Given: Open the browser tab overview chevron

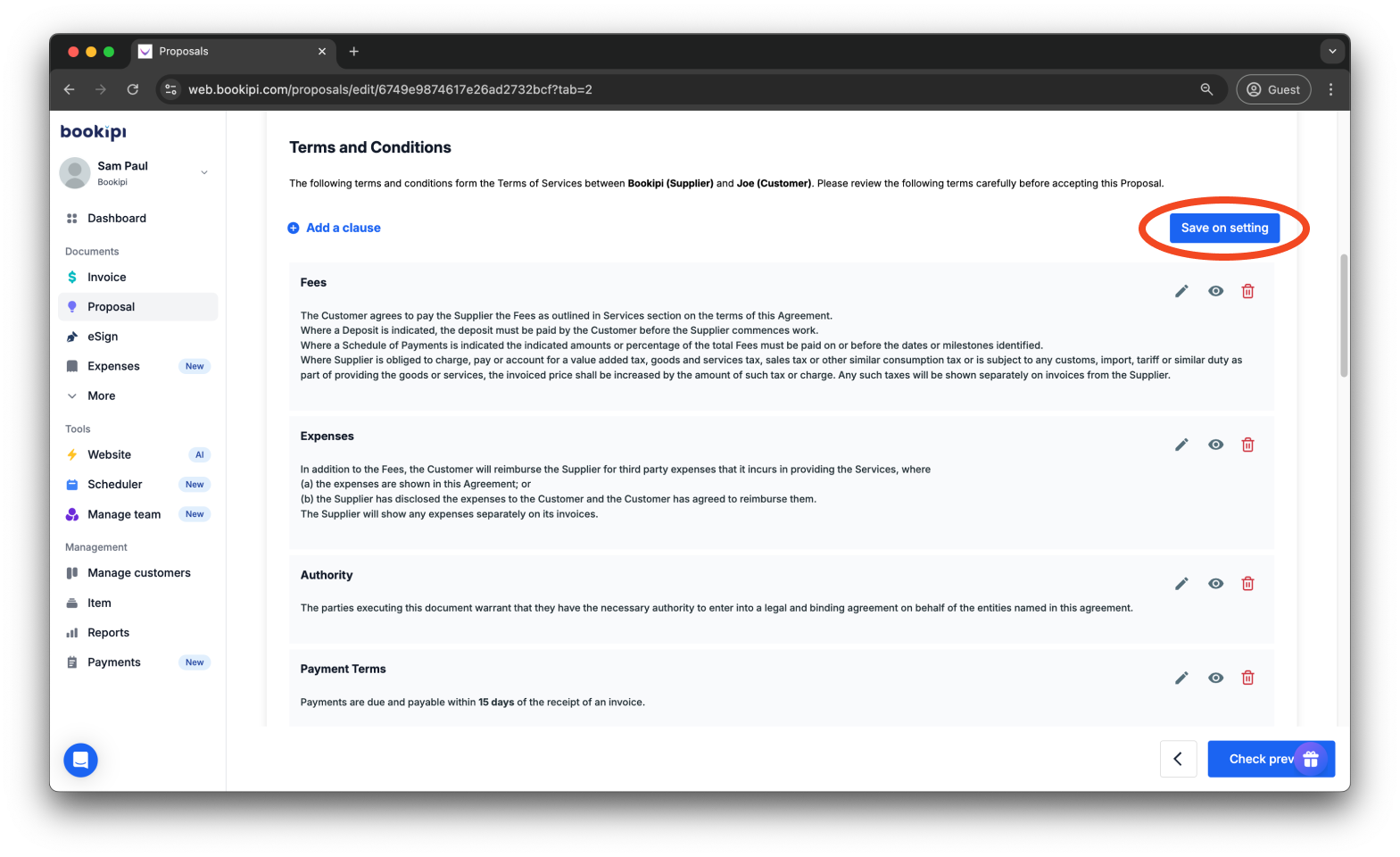Looking at the screenshot, I should 1332,51.
